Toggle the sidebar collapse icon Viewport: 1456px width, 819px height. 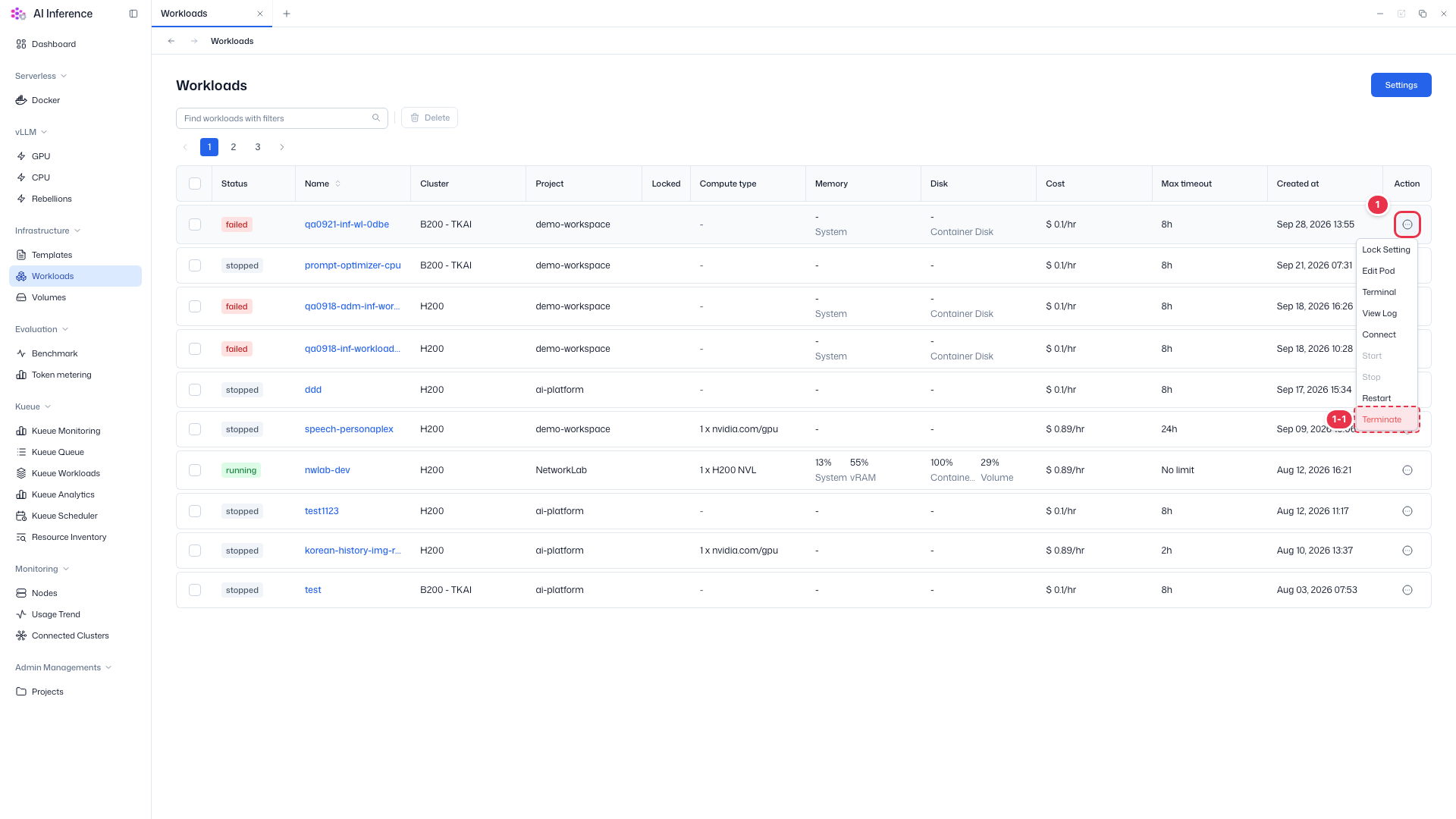(x=133, y=14)
